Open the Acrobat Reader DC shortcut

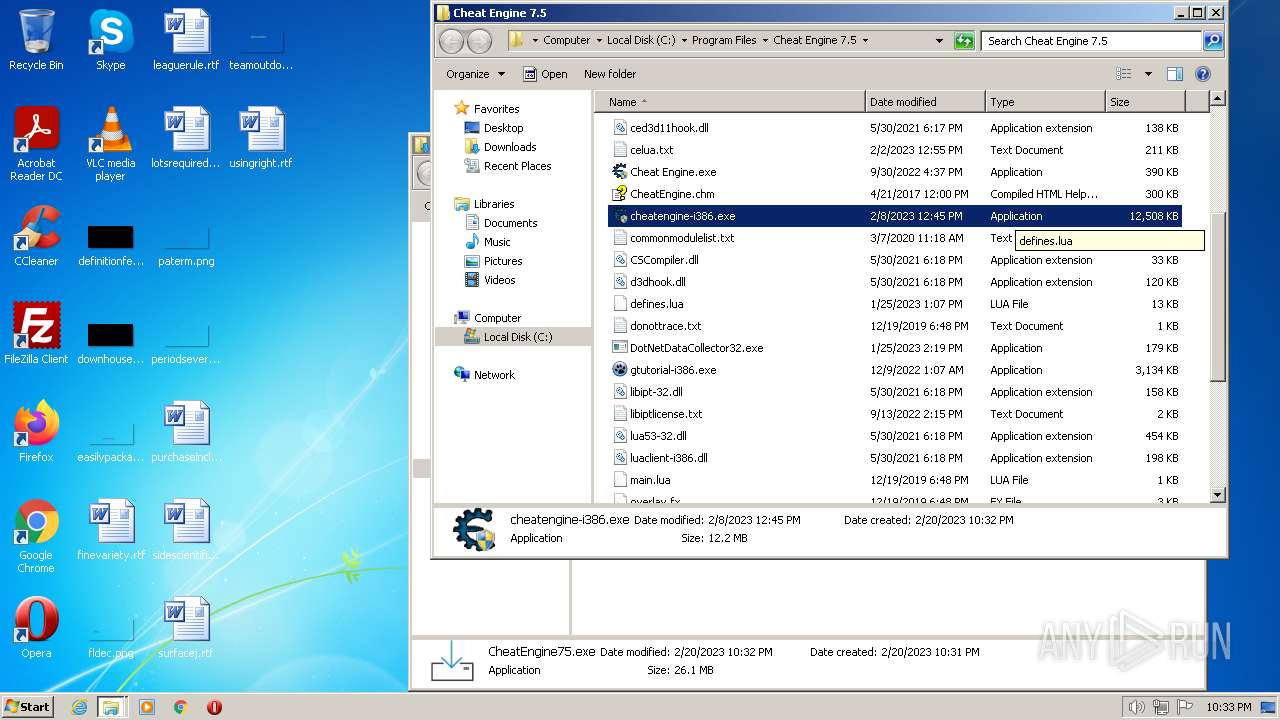[x=36, y=145]
